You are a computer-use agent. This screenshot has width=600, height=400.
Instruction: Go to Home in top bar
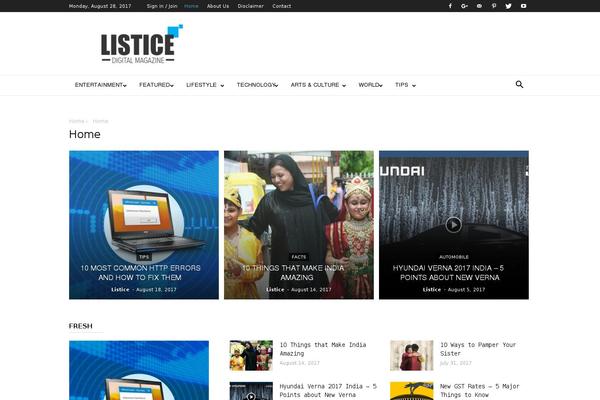[191, 6]
